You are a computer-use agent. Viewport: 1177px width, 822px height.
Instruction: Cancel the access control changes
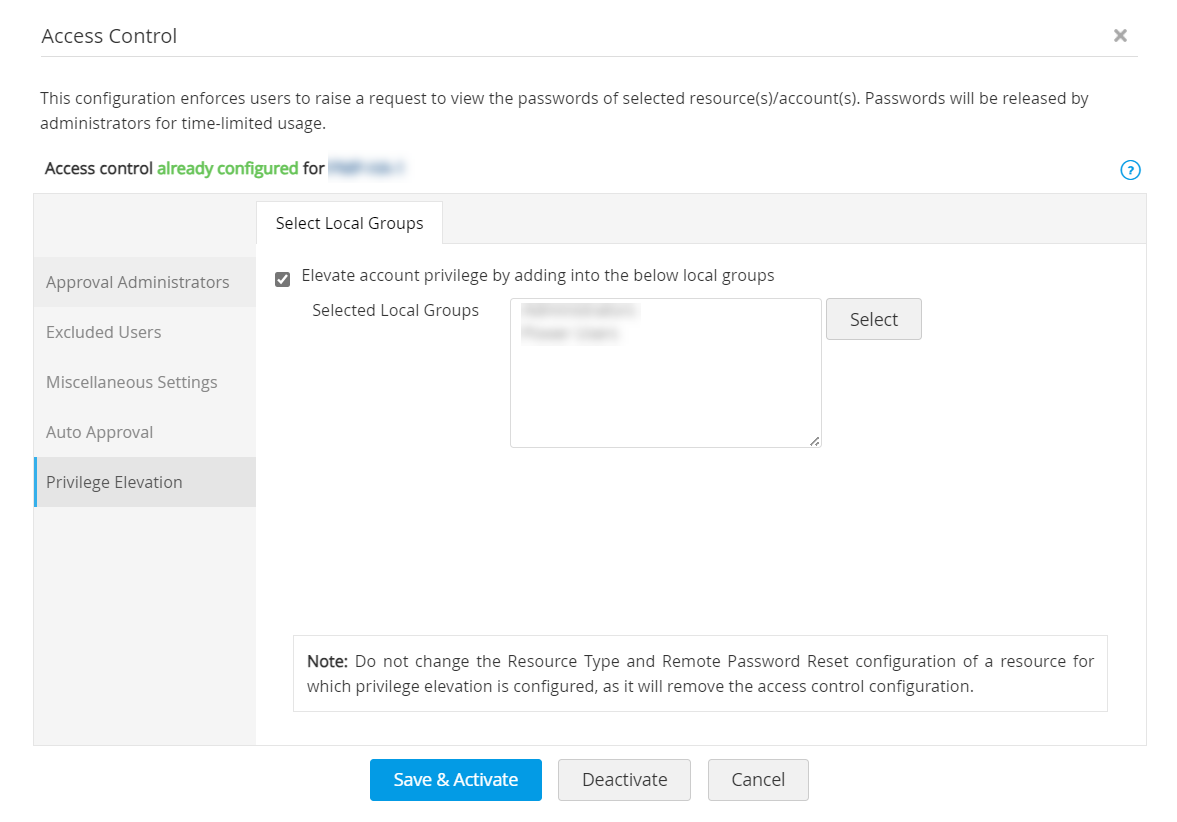758,780
